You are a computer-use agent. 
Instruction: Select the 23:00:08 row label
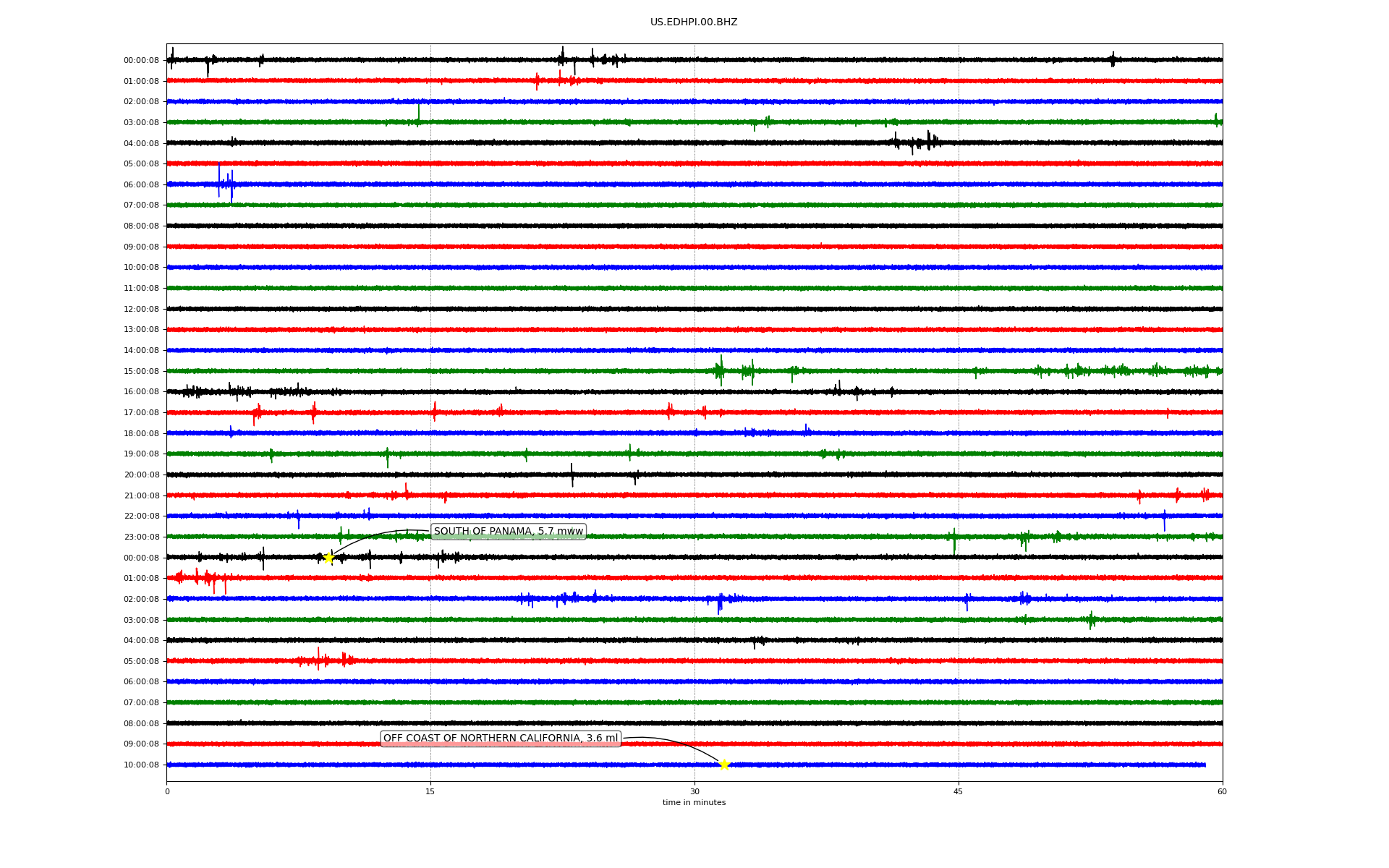141,537
